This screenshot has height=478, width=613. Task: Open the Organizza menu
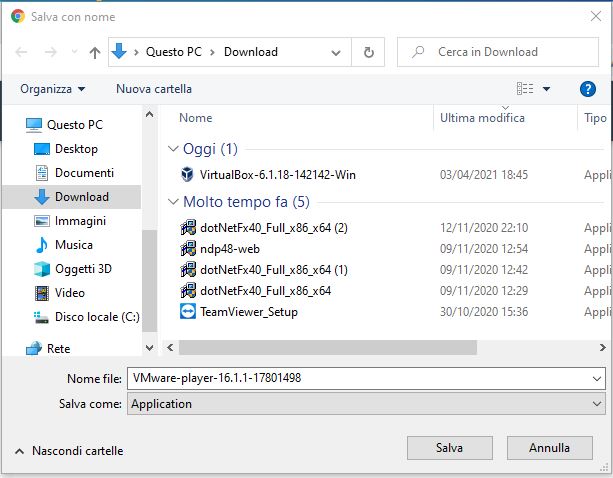pos(53,89)
